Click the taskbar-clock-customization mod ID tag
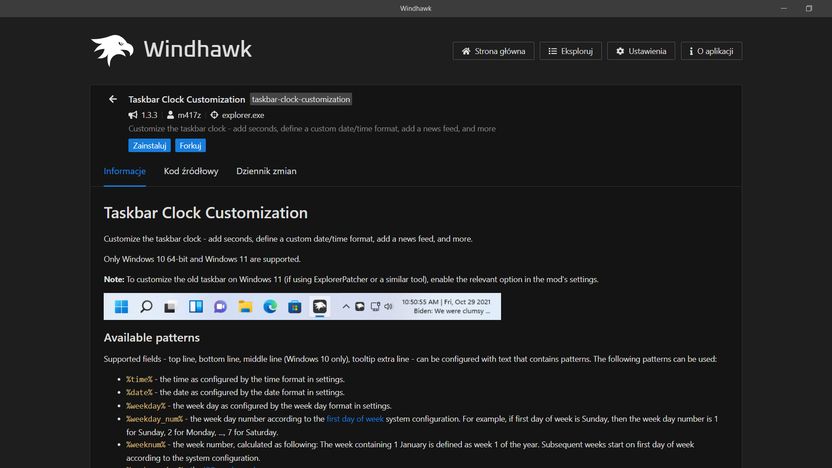Screen dimensions: 832x468 coord(301,99)
